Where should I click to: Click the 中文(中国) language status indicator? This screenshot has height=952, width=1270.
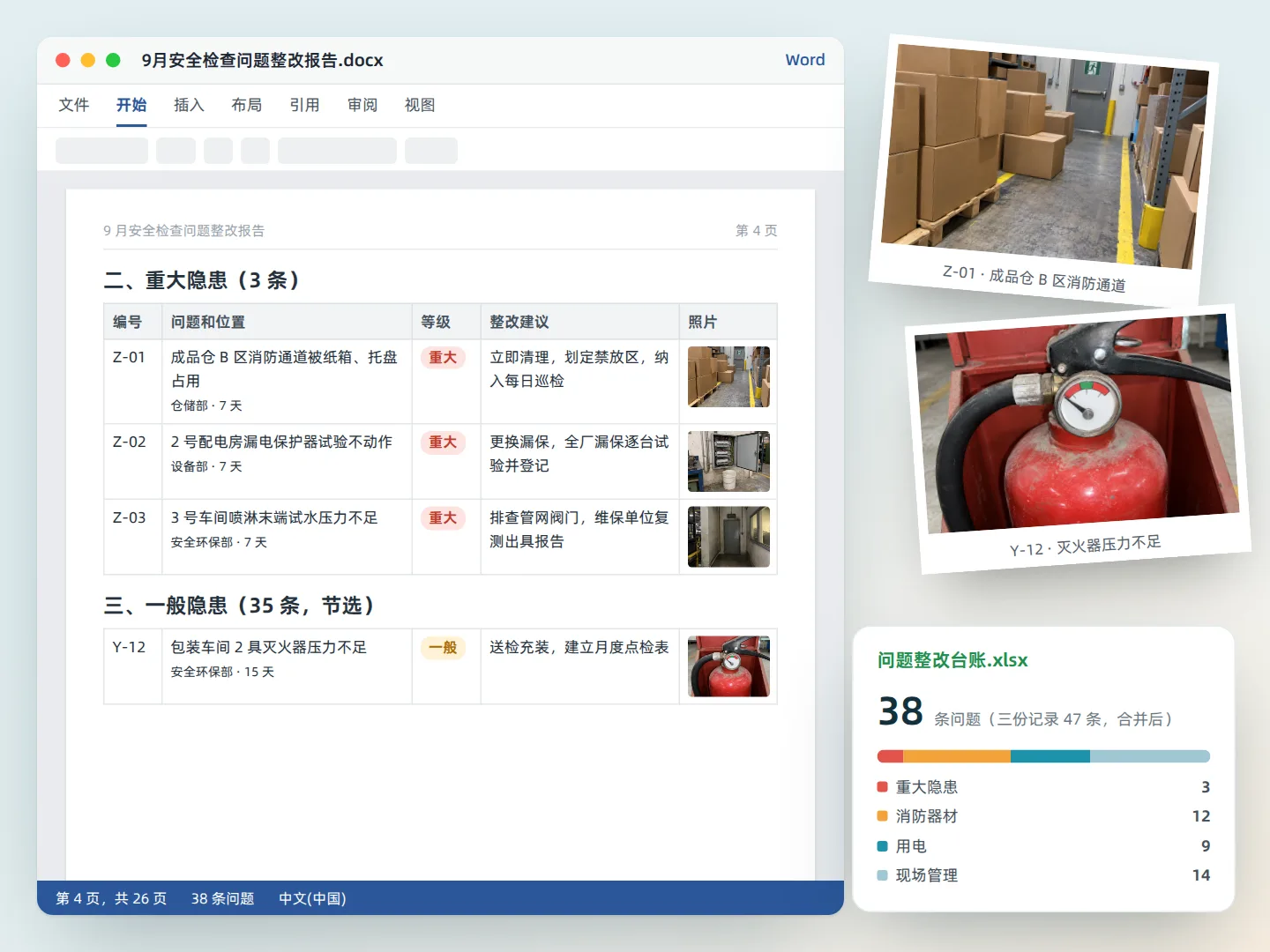click(x=312, y=898)
